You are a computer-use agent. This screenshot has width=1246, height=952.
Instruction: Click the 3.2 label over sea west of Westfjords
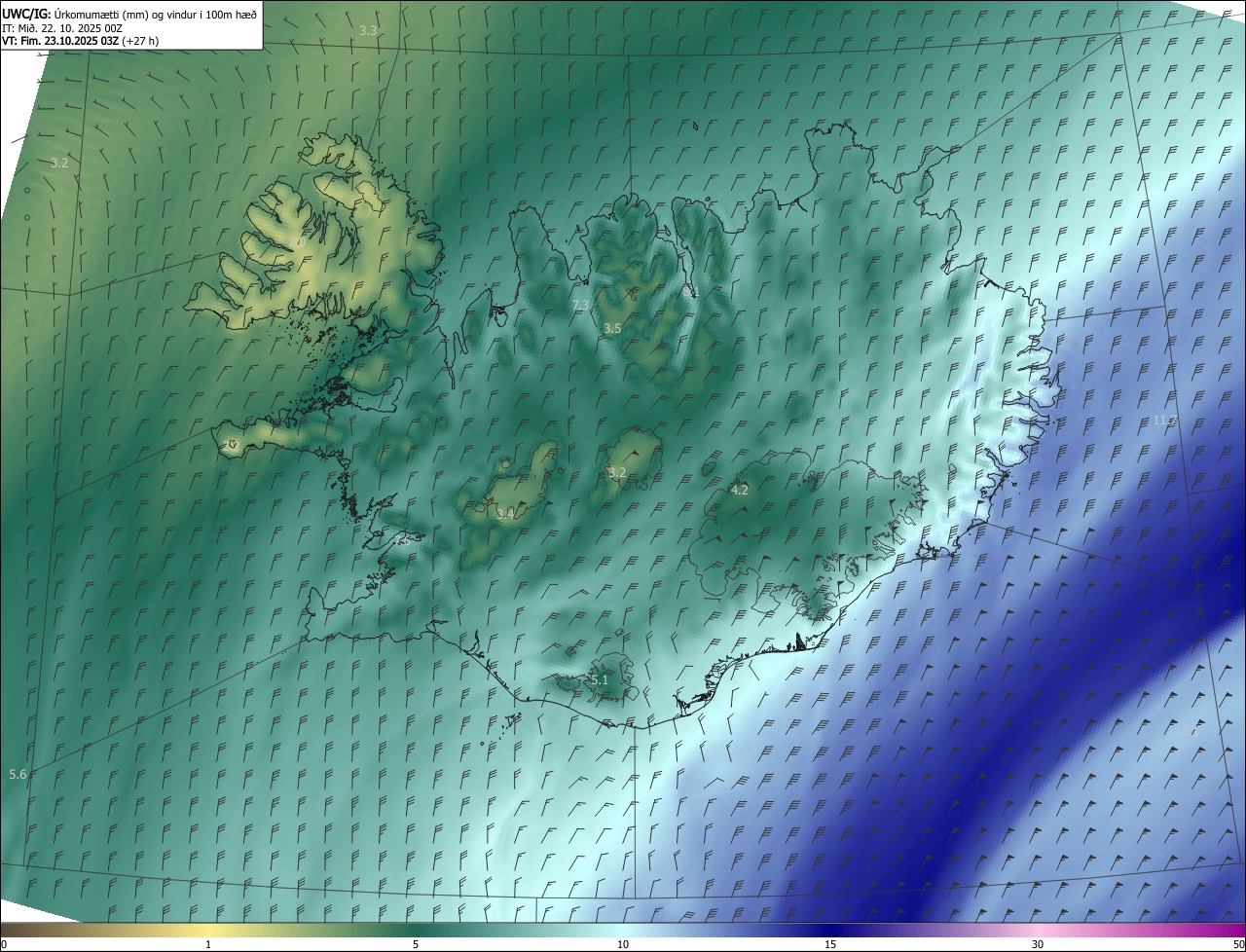click(x=59, y=163)
